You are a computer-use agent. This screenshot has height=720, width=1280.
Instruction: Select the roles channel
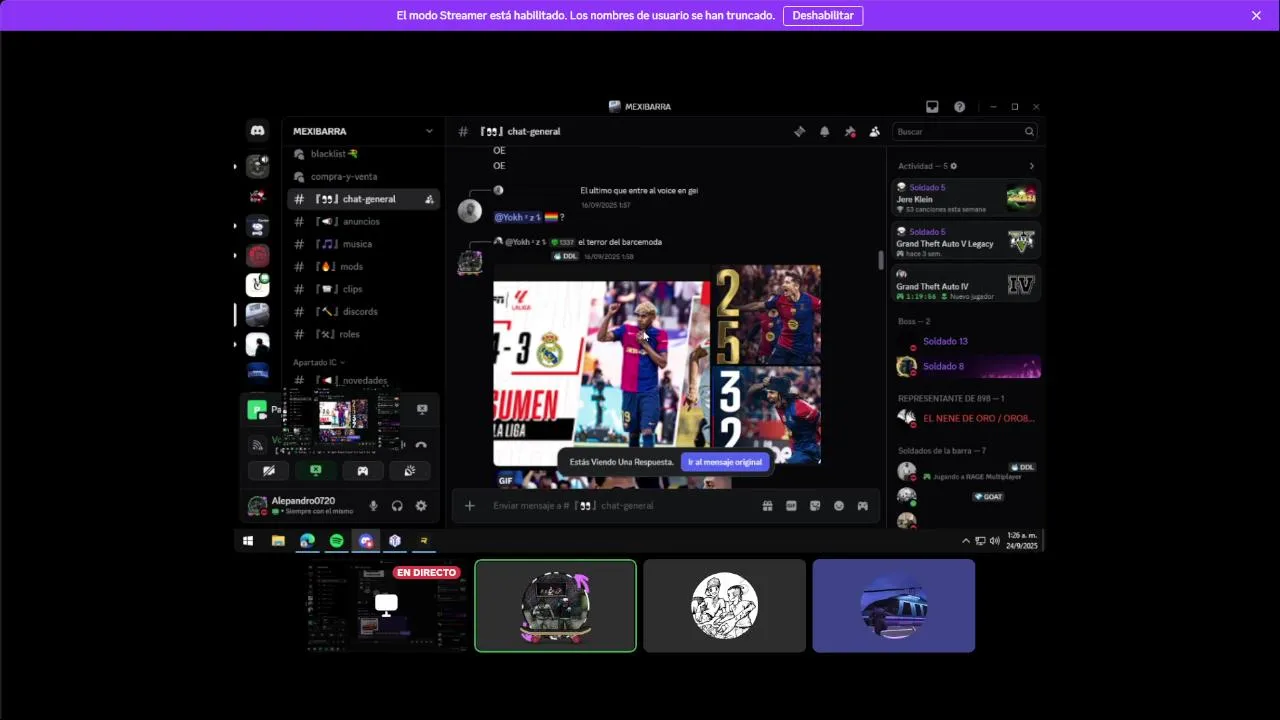coord(363,334)
